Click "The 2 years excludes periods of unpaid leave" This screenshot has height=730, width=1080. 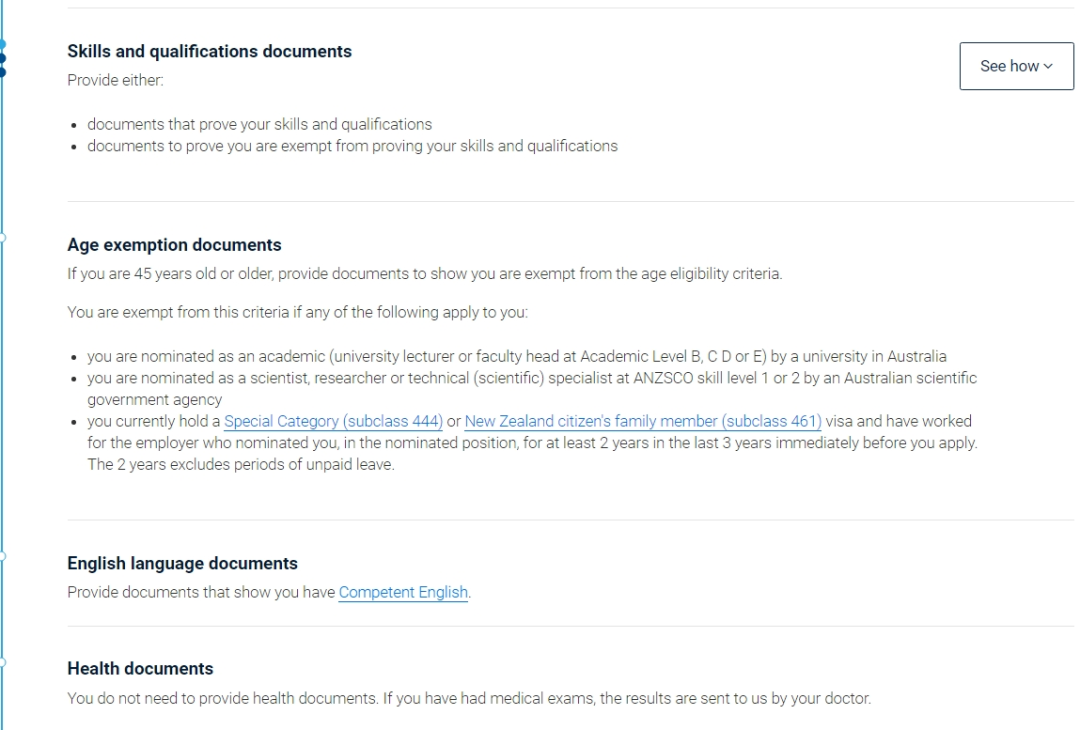(240, 465)
